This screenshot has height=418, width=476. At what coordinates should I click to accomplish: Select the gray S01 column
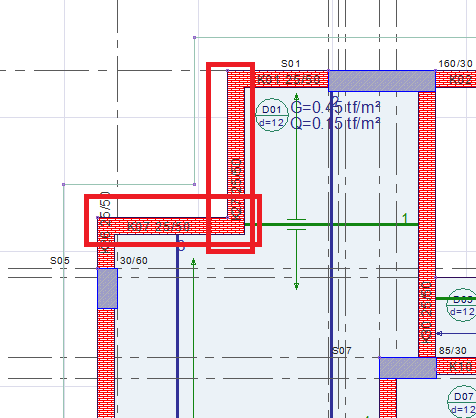(x=382, y=81)
